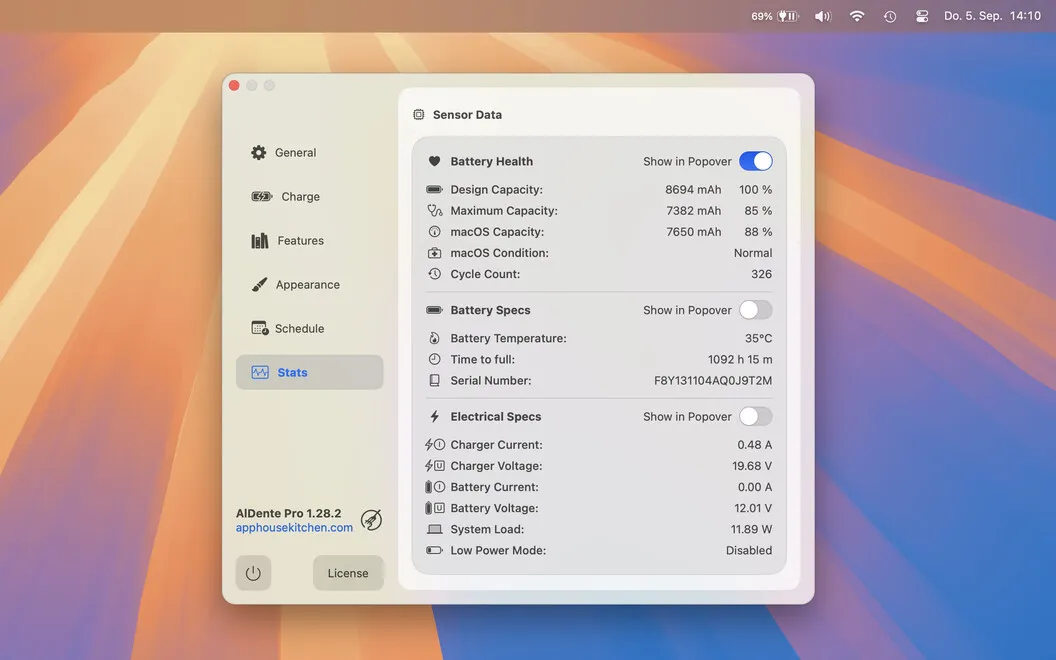Click the Time to full 1092 h 15 m

[740, 360]
